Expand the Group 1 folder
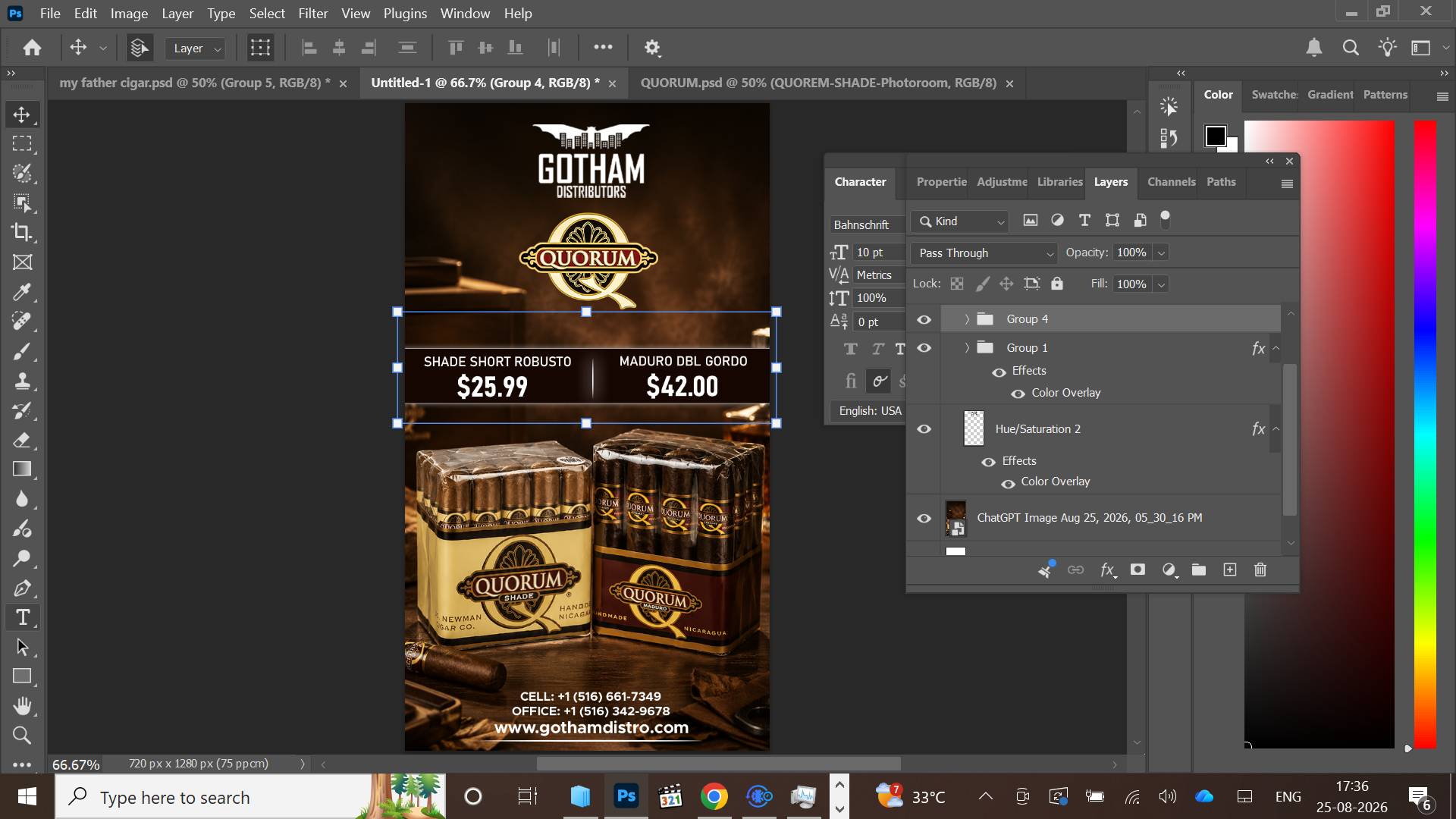 967,348
